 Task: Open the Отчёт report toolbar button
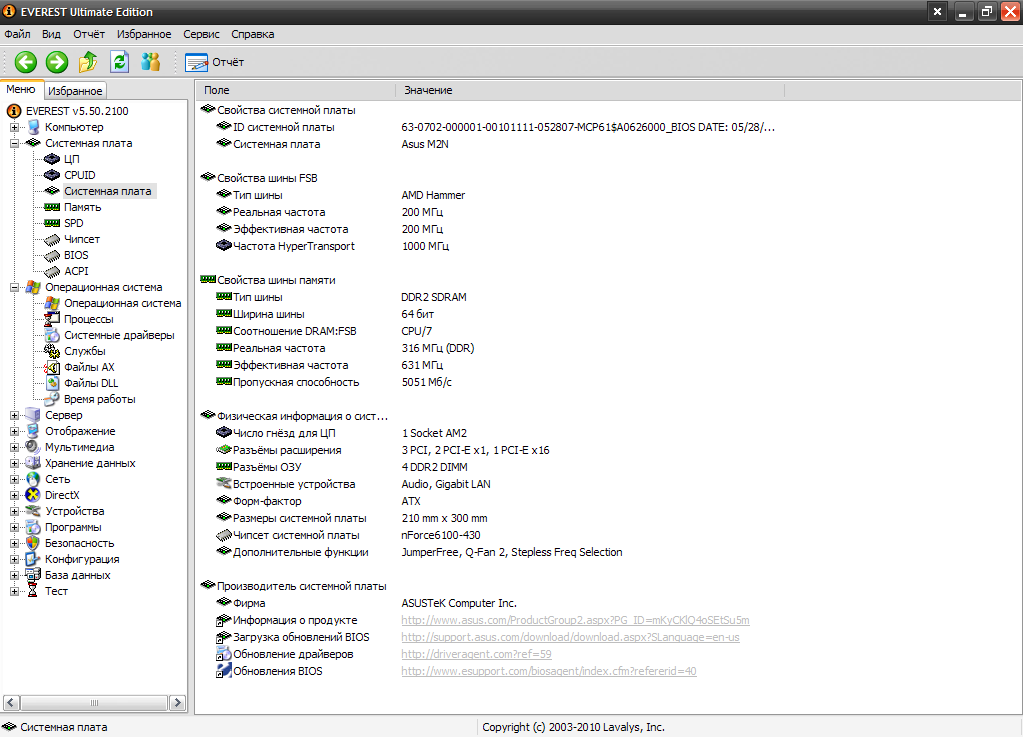pyautogui.click(x=215, y=62)
